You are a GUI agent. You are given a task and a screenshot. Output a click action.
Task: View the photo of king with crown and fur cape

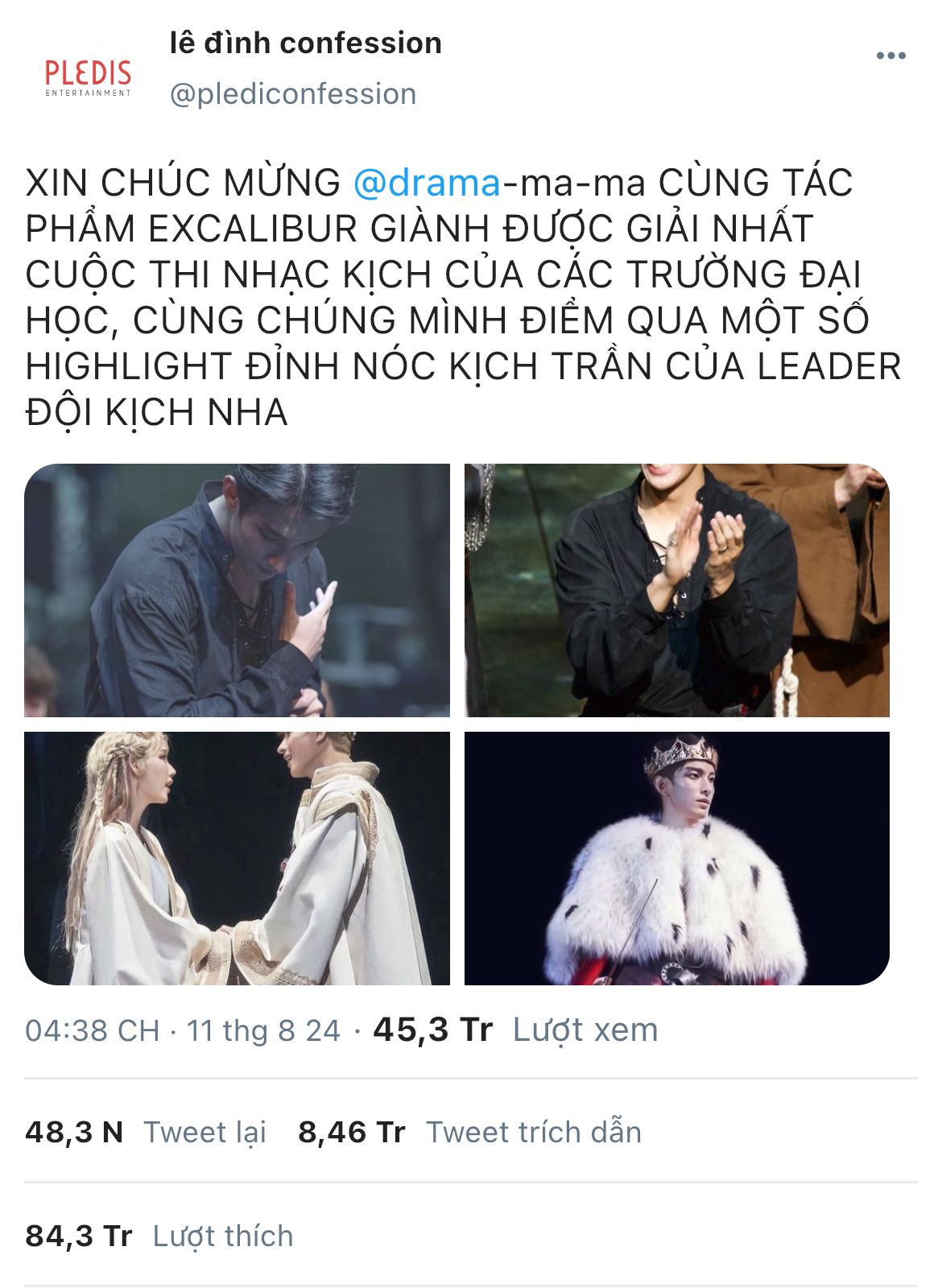click(x=677, y=858)
